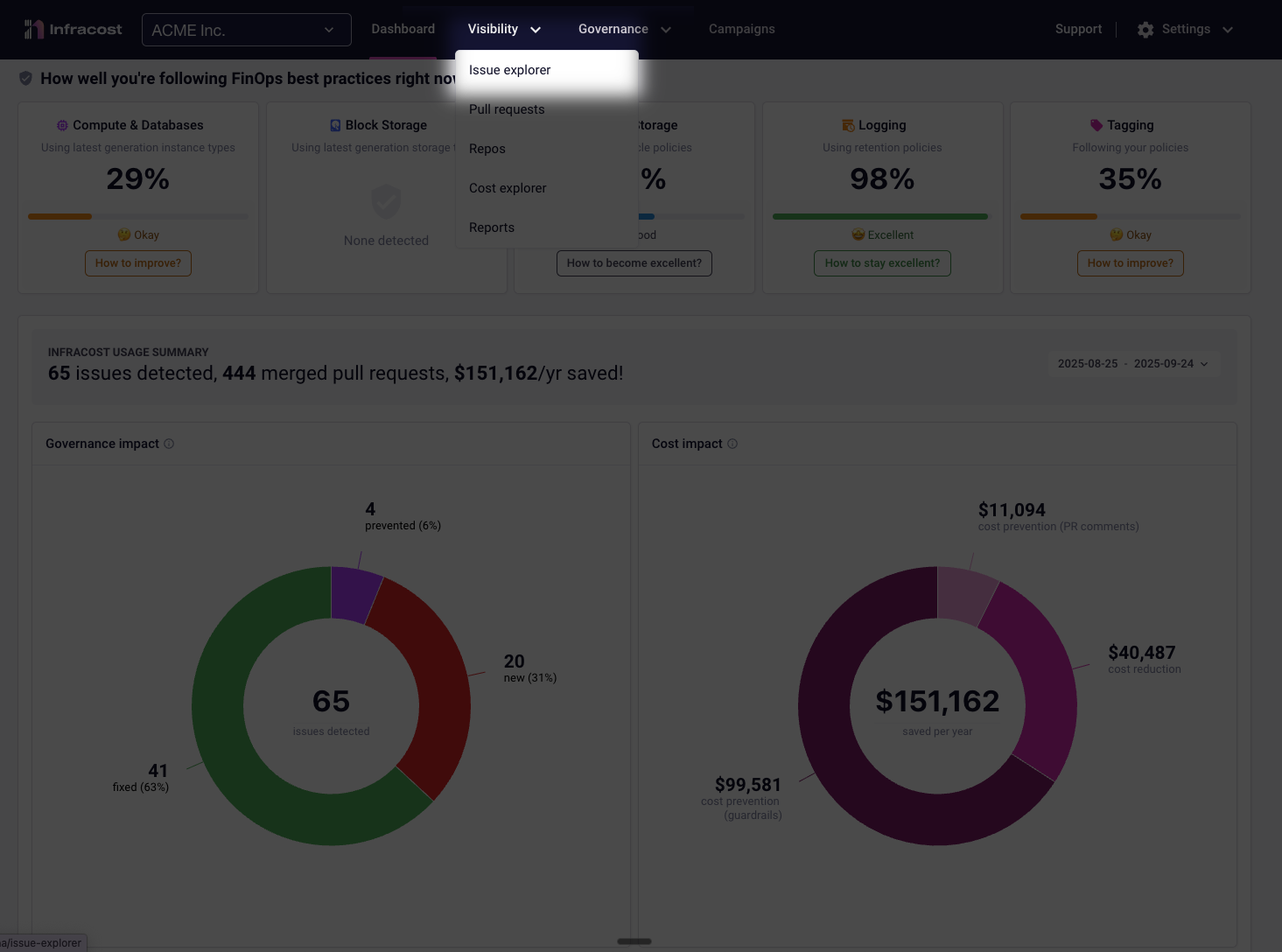Expand the Governance menu
The height and width of the screenshot is (952, 1282).
coord(624,30)
